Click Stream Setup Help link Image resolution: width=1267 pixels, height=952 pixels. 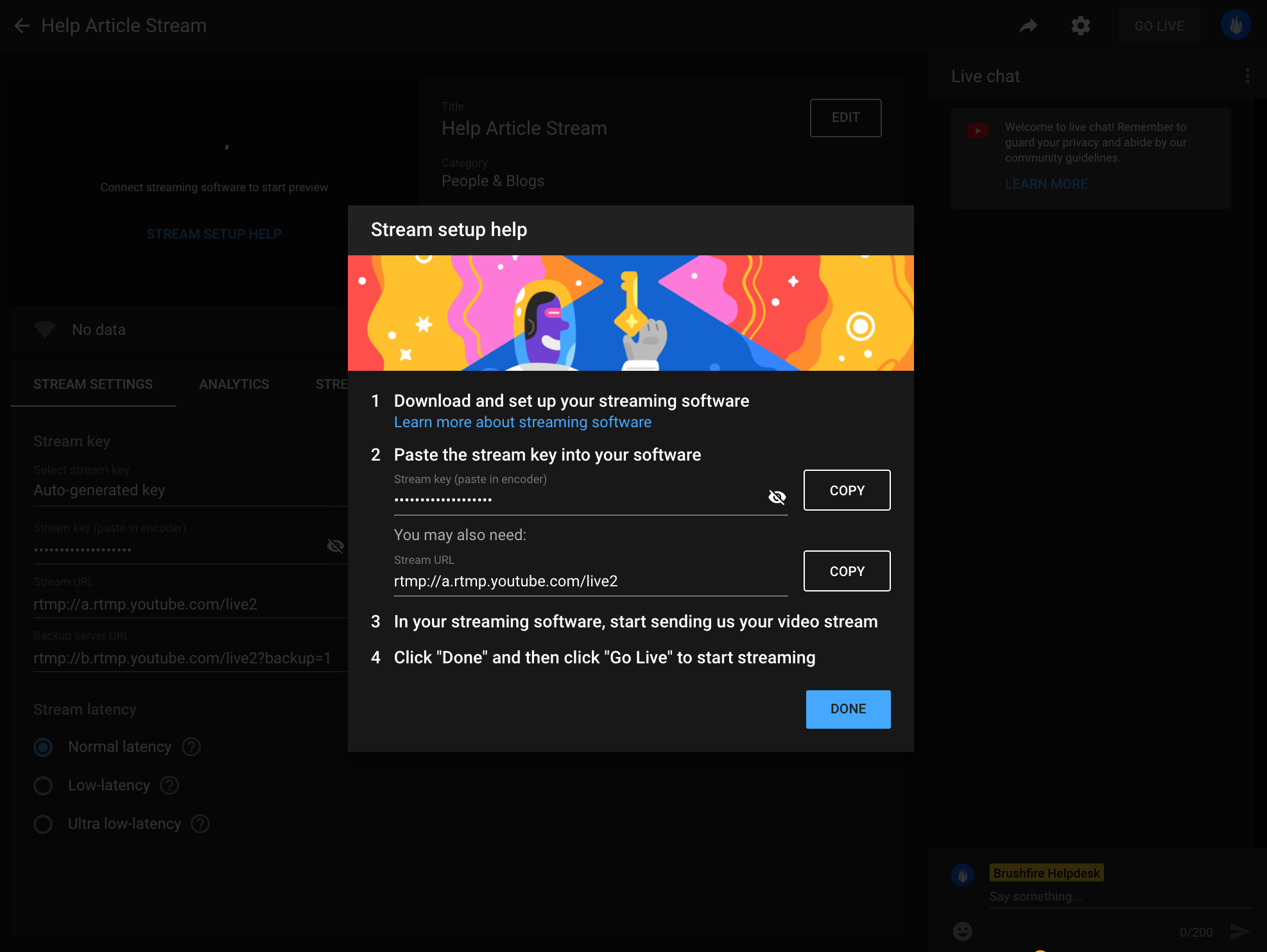[x=214, y=234]
